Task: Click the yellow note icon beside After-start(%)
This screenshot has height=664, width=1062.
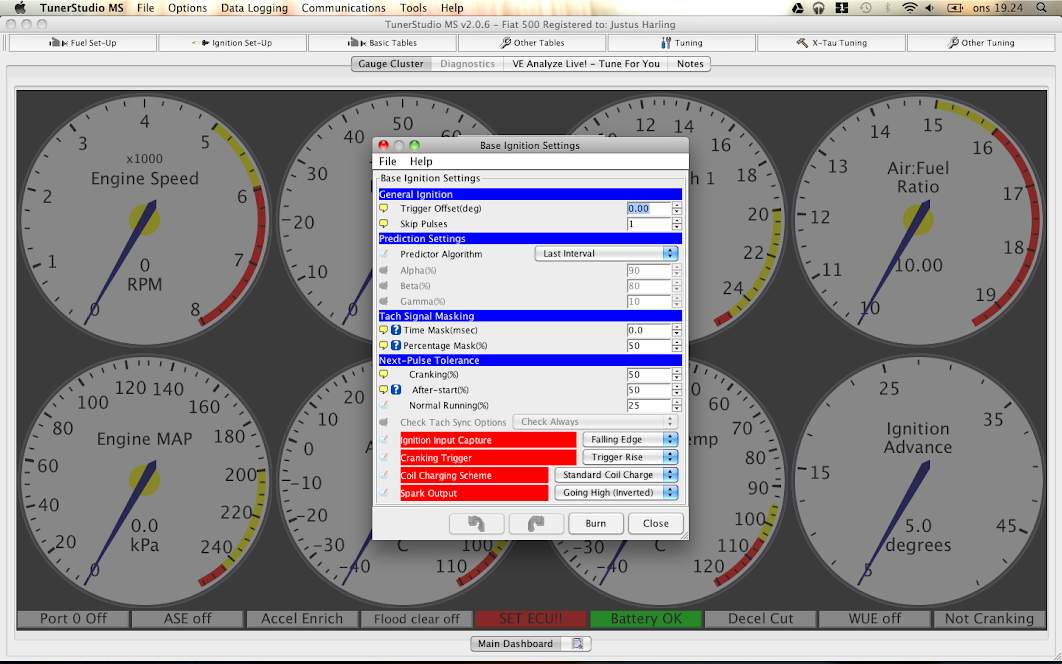Action: pos(383,390)
